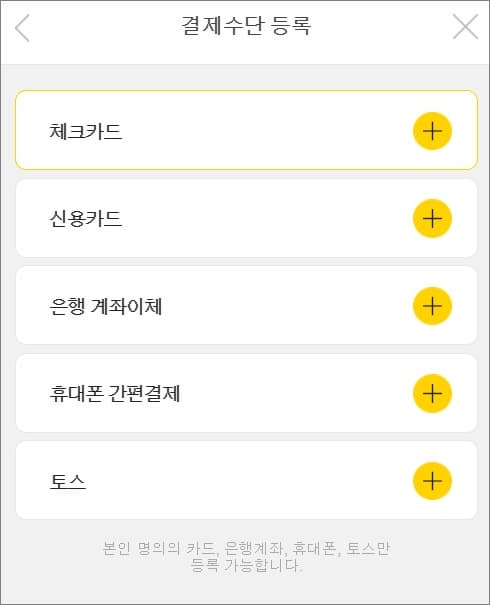
Task: Choose the 토스 payment card row
Action: coord(246,480)
